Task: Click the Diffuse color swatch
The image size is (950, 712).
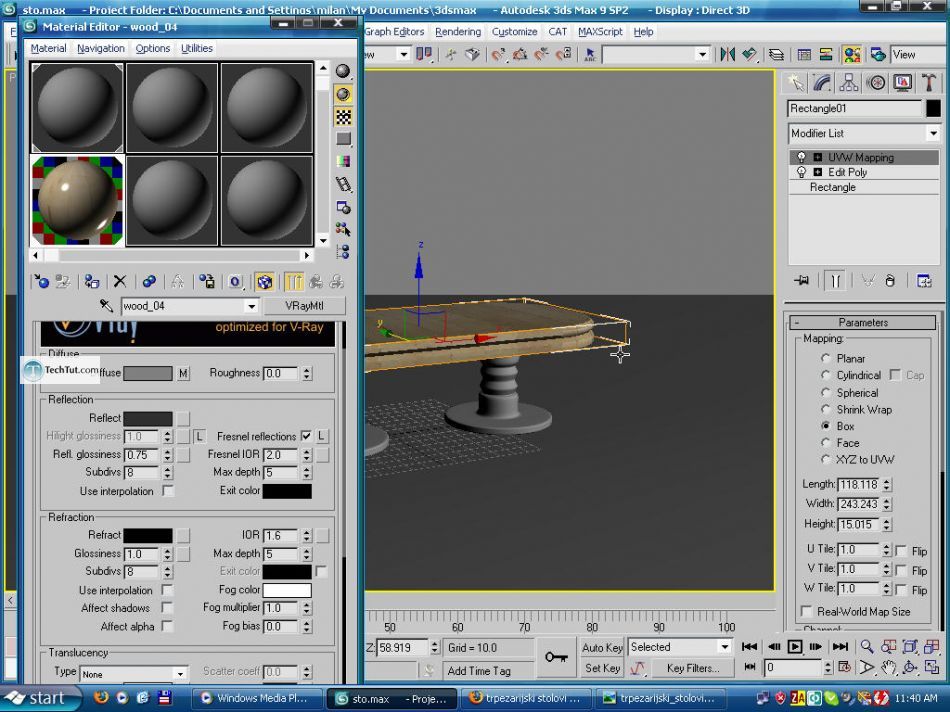Action: pyautogui.click(x=148, y=373)
